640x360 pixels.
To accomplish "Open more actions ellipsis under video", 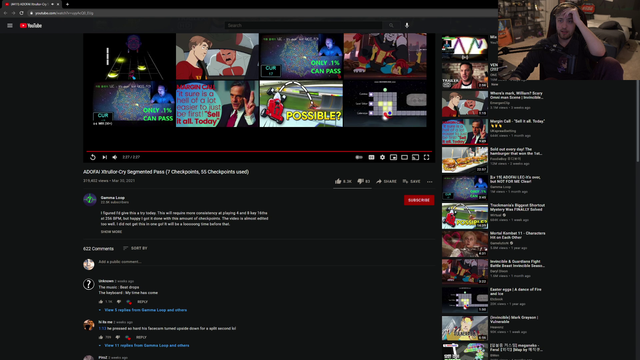I will pyautogui.click(x=429, y=182).
